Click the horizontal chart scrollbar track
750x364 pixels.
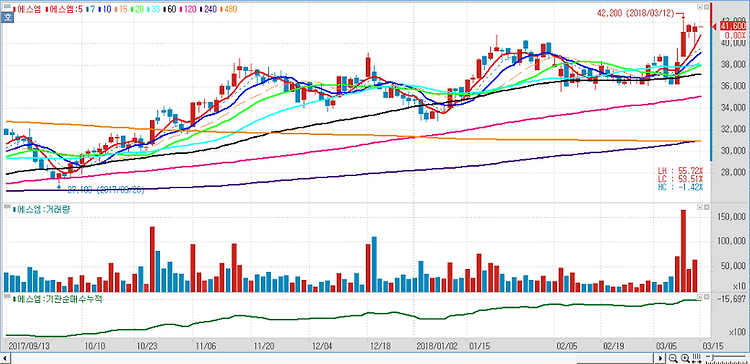[332, 358]
